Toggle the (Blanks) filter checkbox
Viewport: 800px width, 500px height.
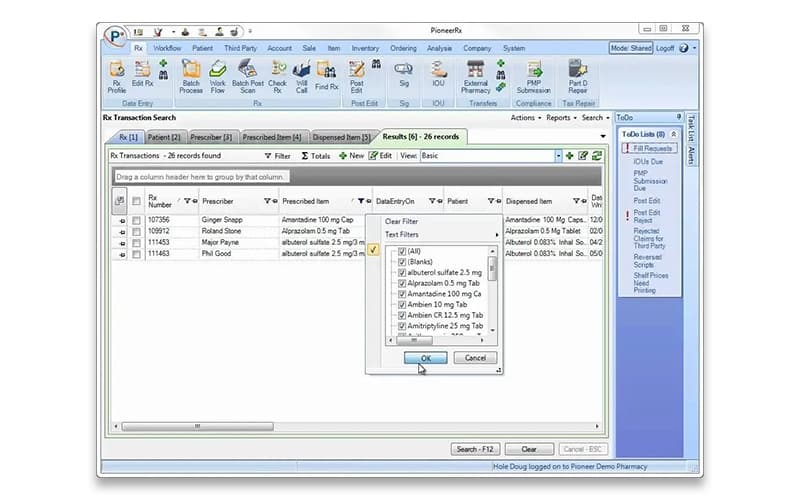[x=402, y=262]
